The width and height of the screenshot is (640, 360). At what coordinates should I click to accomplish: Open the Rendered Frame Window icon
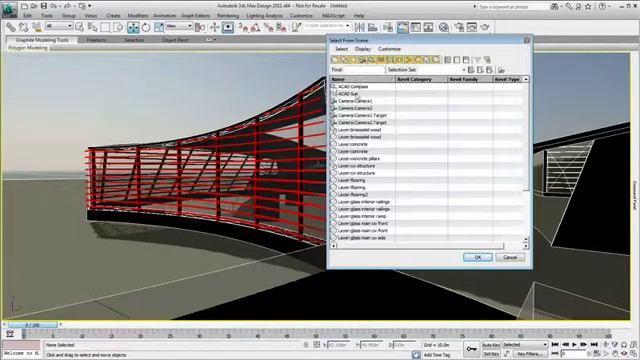click(471, 27)
